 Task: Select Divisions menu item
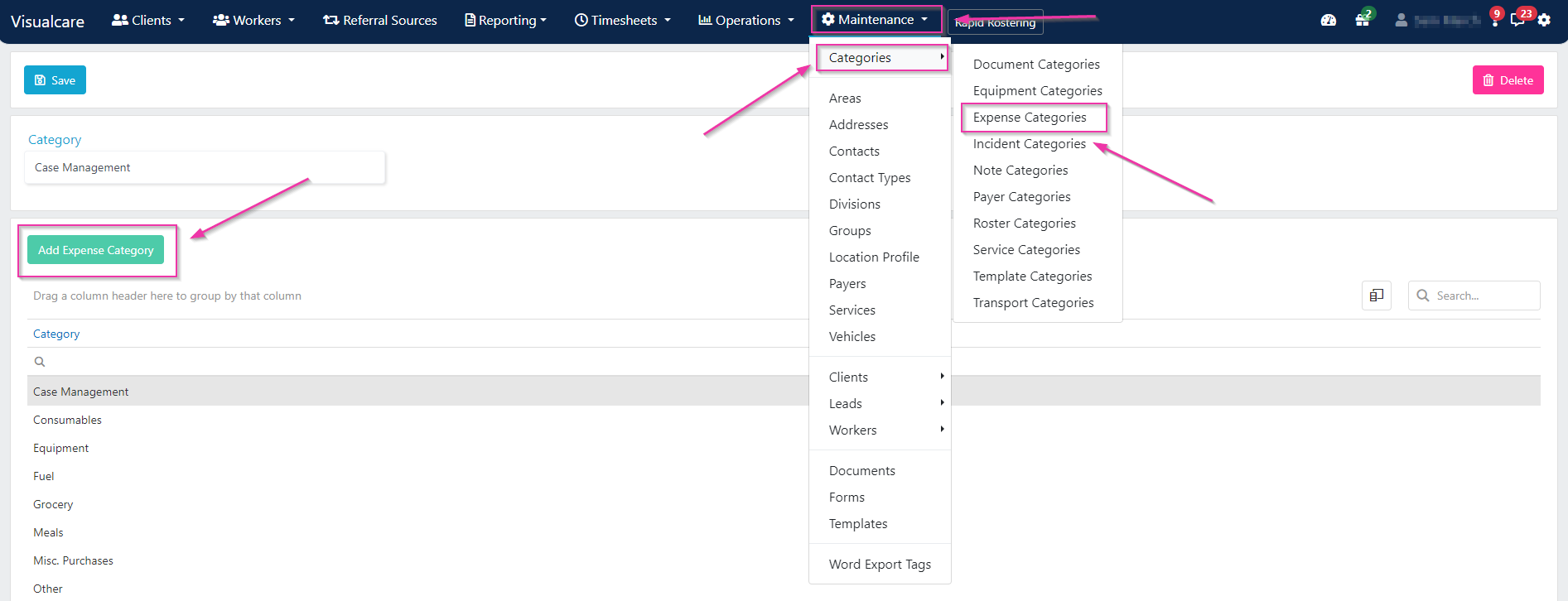[x=855, y=204]
